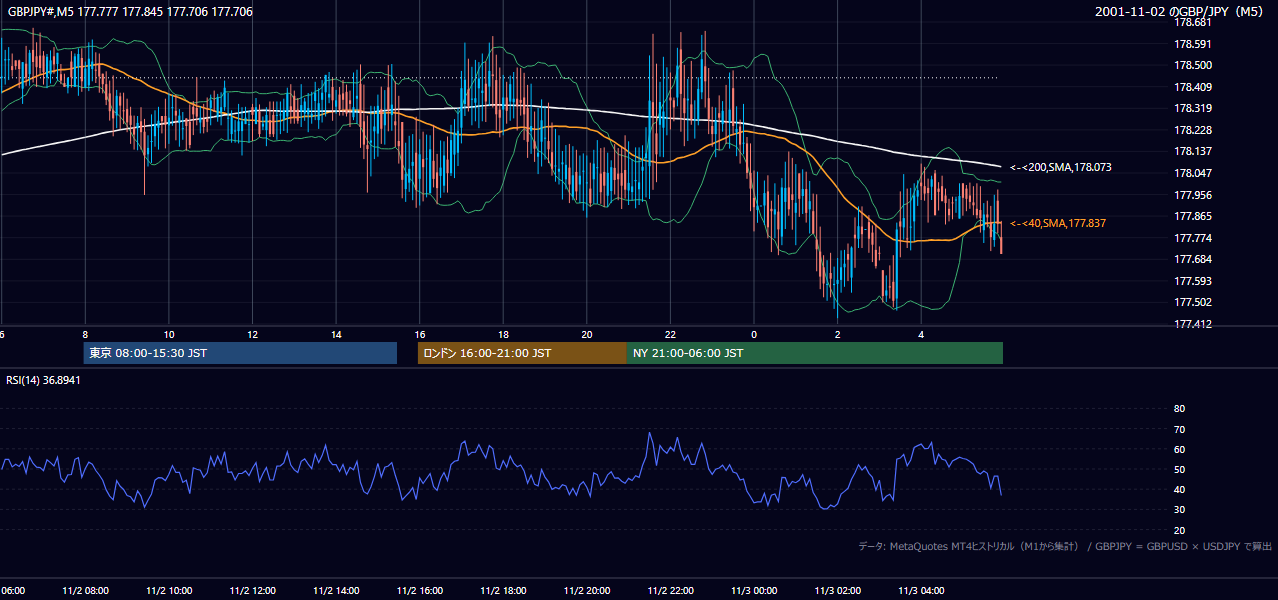The width and height of the screenshot is (1278, 600).
Task: Click the hour 22 label under price chart
Action: 670,334
